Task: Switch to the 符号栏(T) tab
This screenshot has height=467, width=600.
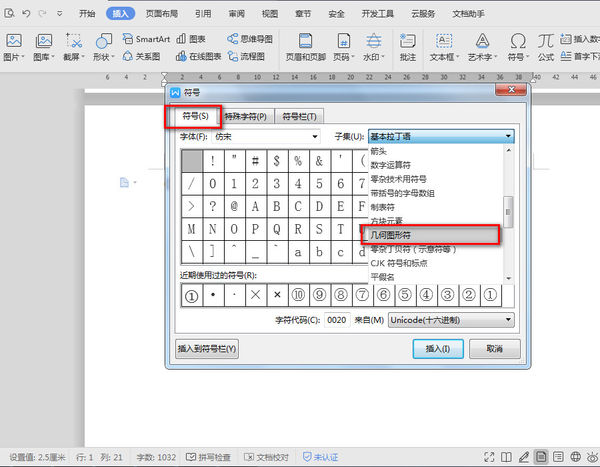Action: pos(299,116)
